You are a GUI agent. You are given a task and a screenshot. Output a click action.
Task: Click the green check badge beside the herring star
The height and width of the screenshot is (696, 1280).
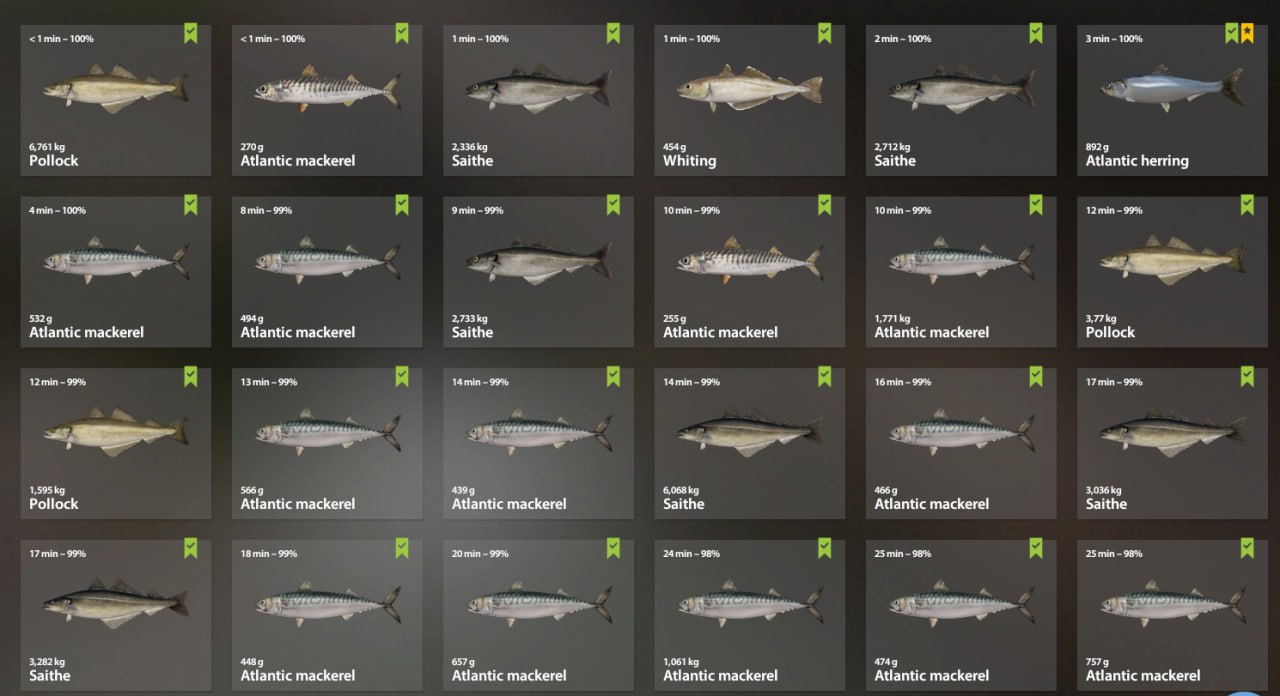tap(1232, 34)
